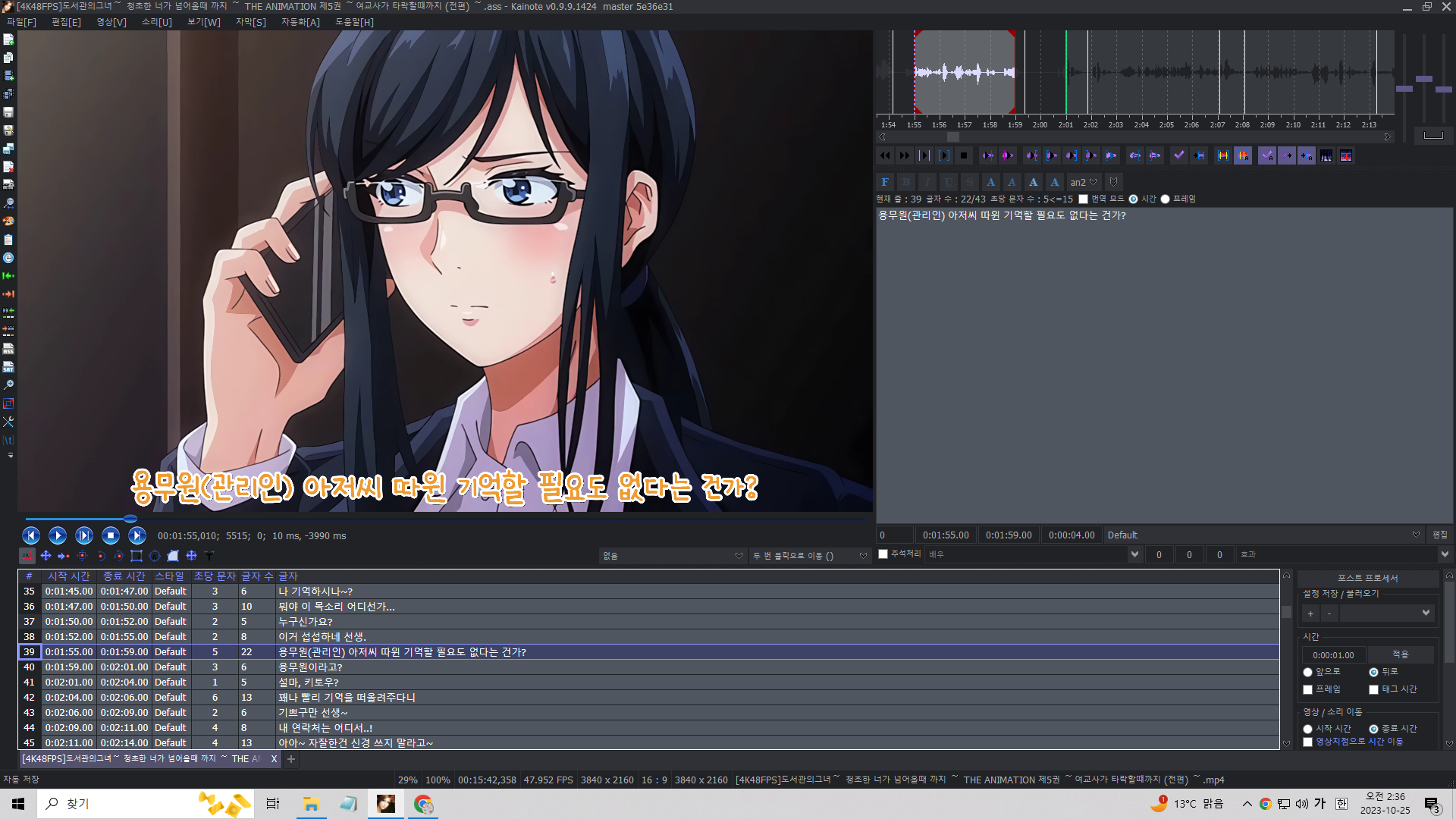Select the vector clip visual tool
Screen dimensions: 1456x819
point(155,556)
